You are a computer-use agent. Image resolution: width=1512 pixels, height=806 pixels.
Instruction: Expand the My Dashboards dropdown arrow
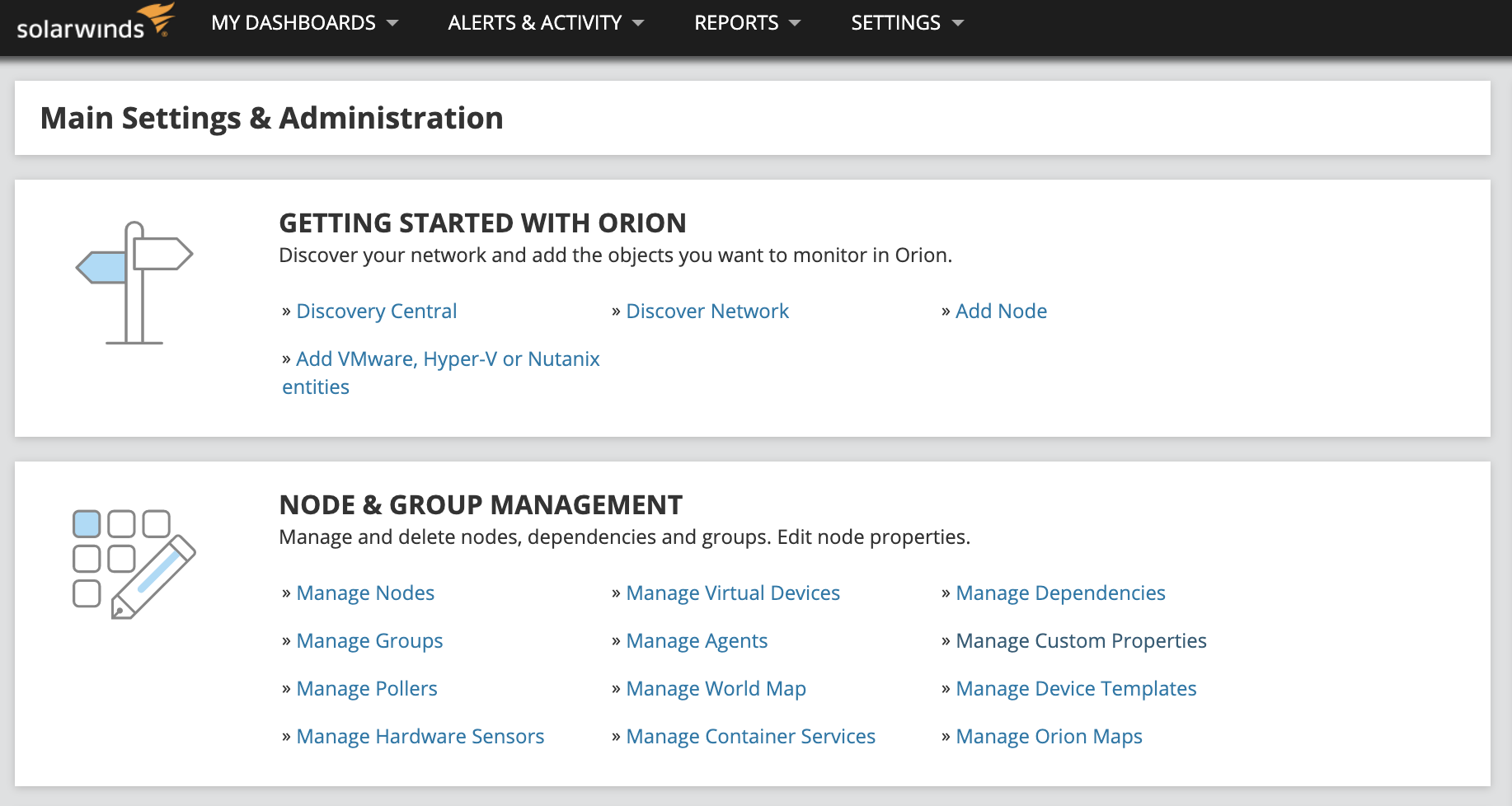click(x=392, y=23)
